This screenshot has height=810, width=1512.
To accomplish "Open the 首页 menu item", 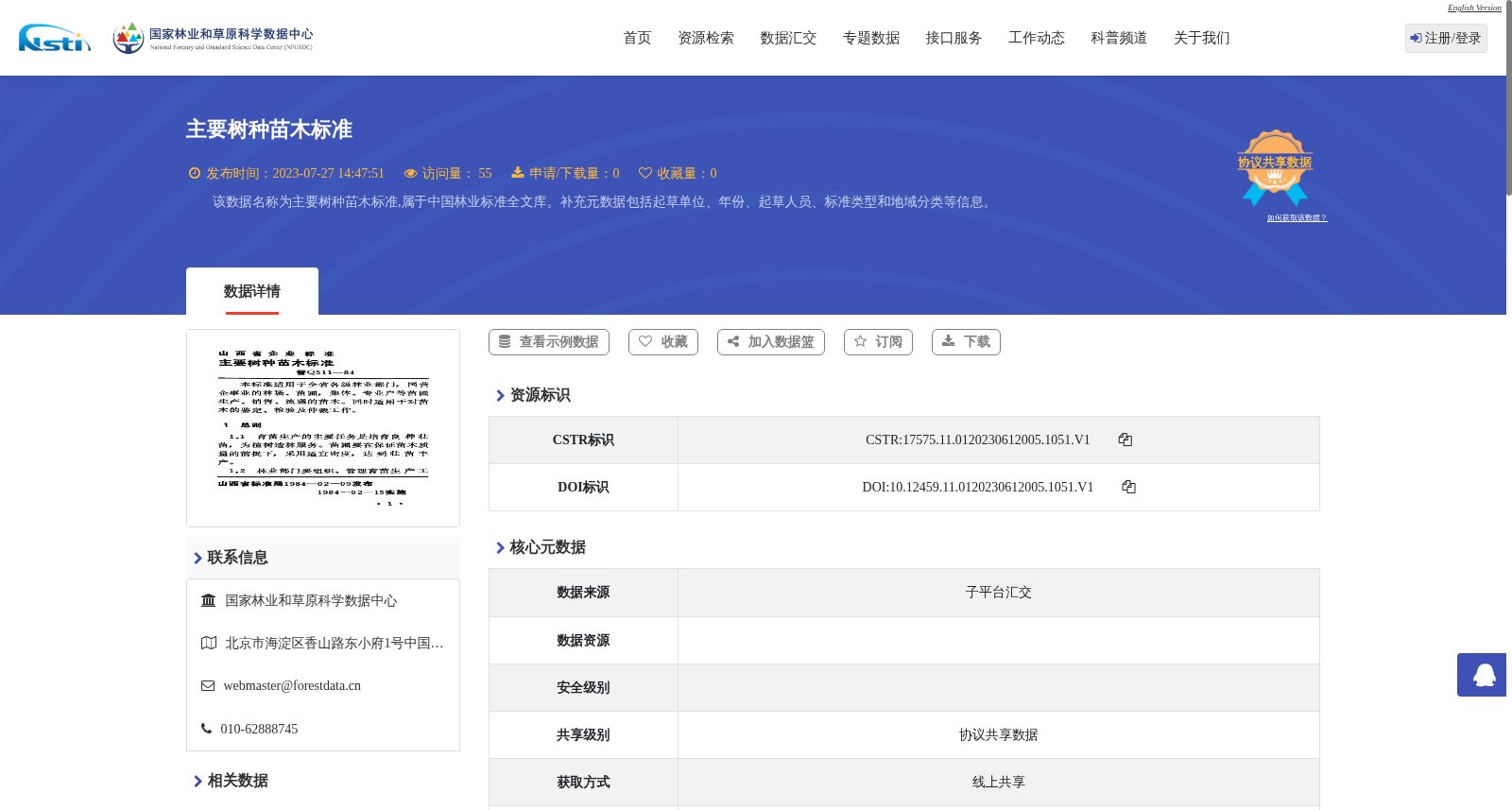I will click(637, 38).
